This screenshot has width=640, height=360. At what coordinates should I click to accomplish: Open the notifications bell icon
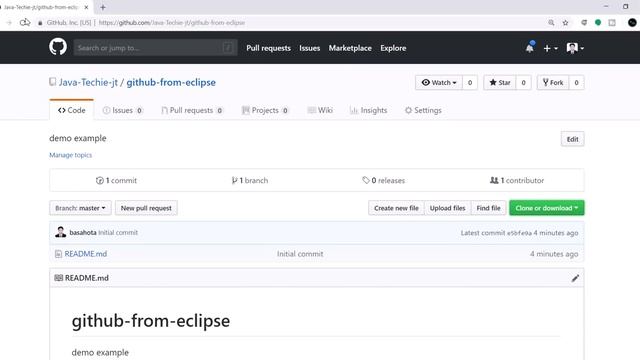529,48
